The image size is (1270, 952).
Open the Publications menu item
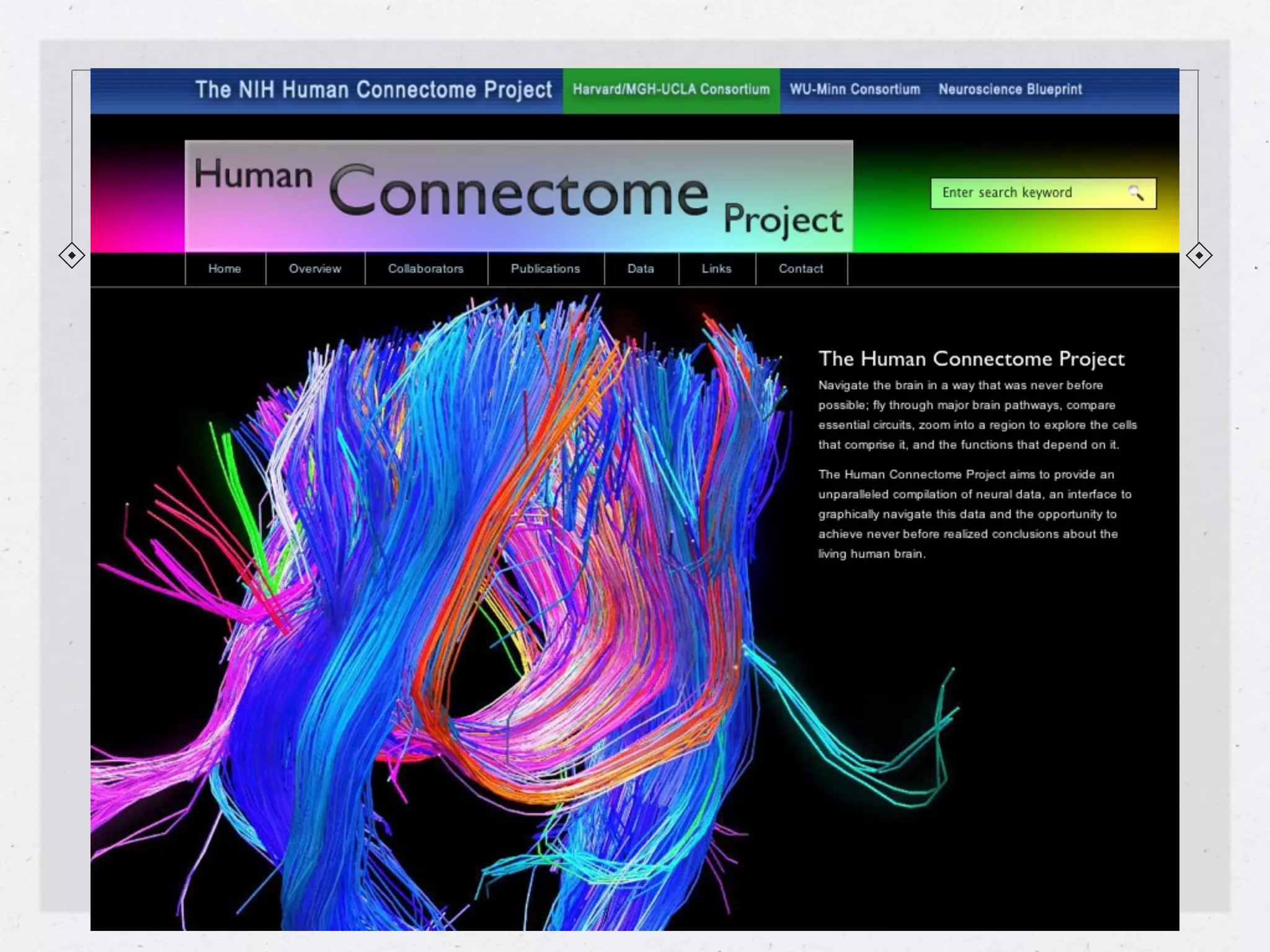546,269
